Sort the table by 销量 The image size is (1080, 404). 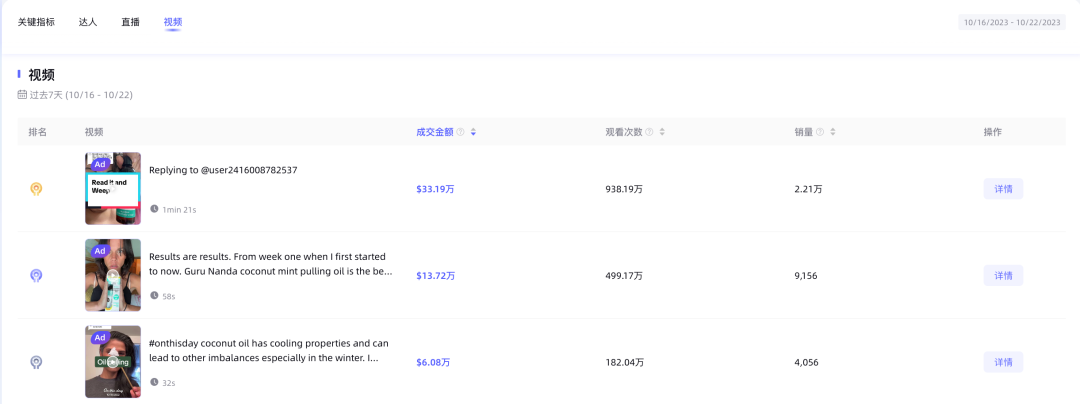(833, 132)
